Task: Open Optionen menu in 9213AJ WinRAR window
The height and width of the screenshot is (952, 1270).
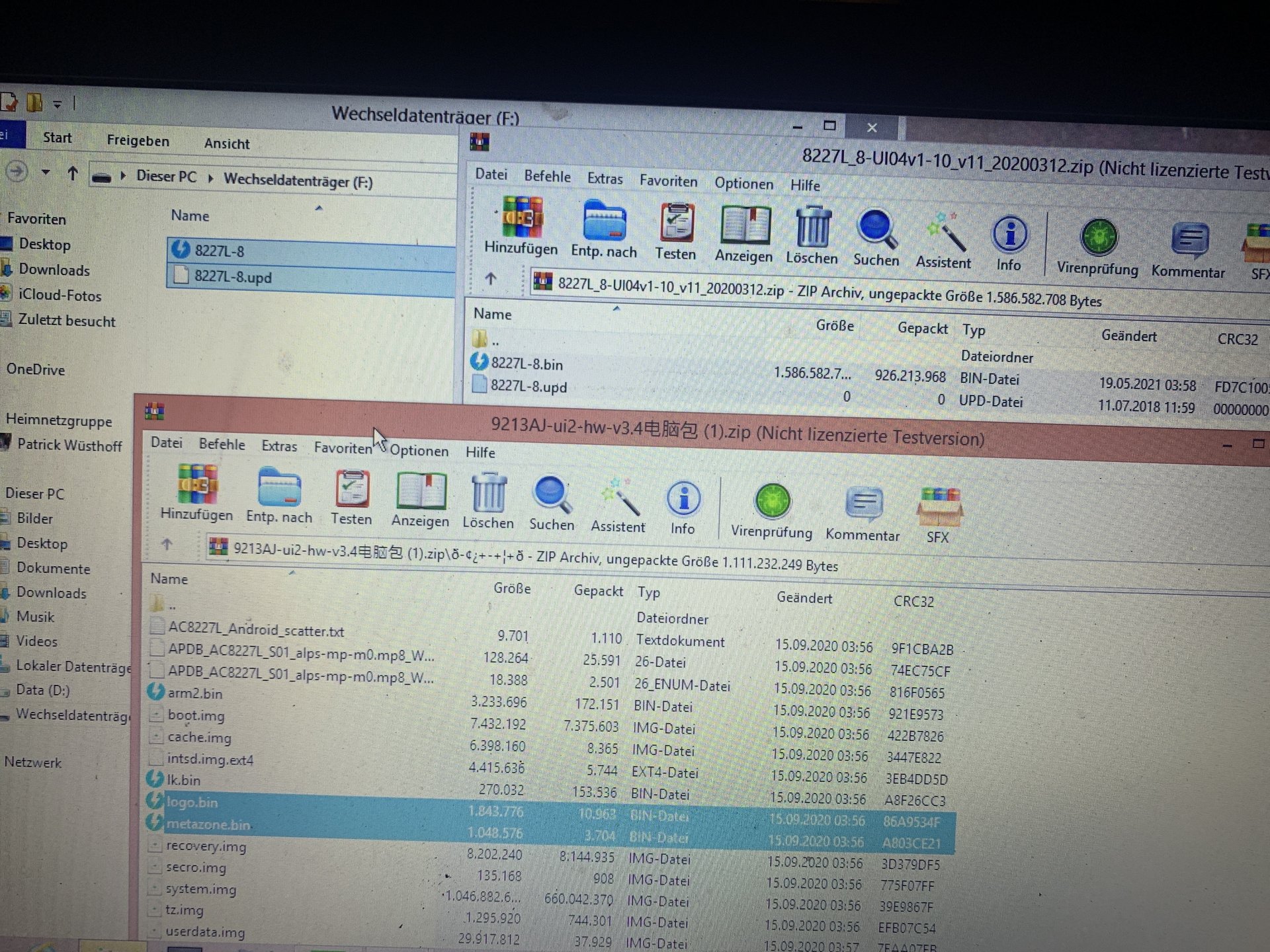Action: [x=419, y=450]
